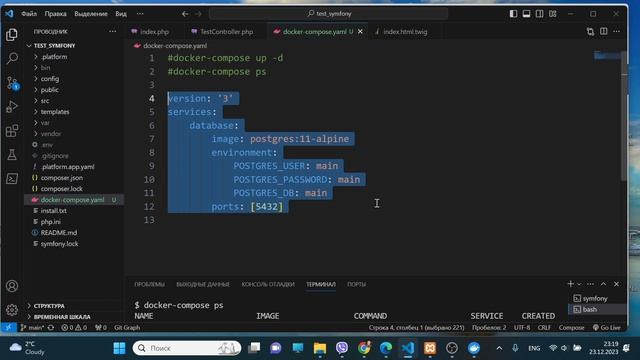
Task: Expand the СТРУКТУРА outline section
Action: [x=49, y=306]
